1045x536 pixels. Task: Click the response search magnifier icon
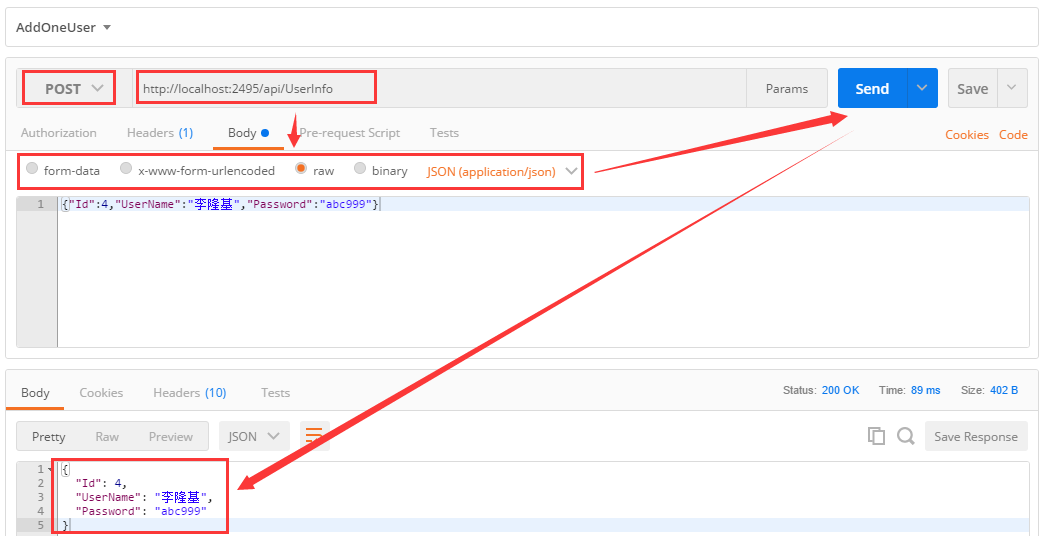(x=905, y=436)
